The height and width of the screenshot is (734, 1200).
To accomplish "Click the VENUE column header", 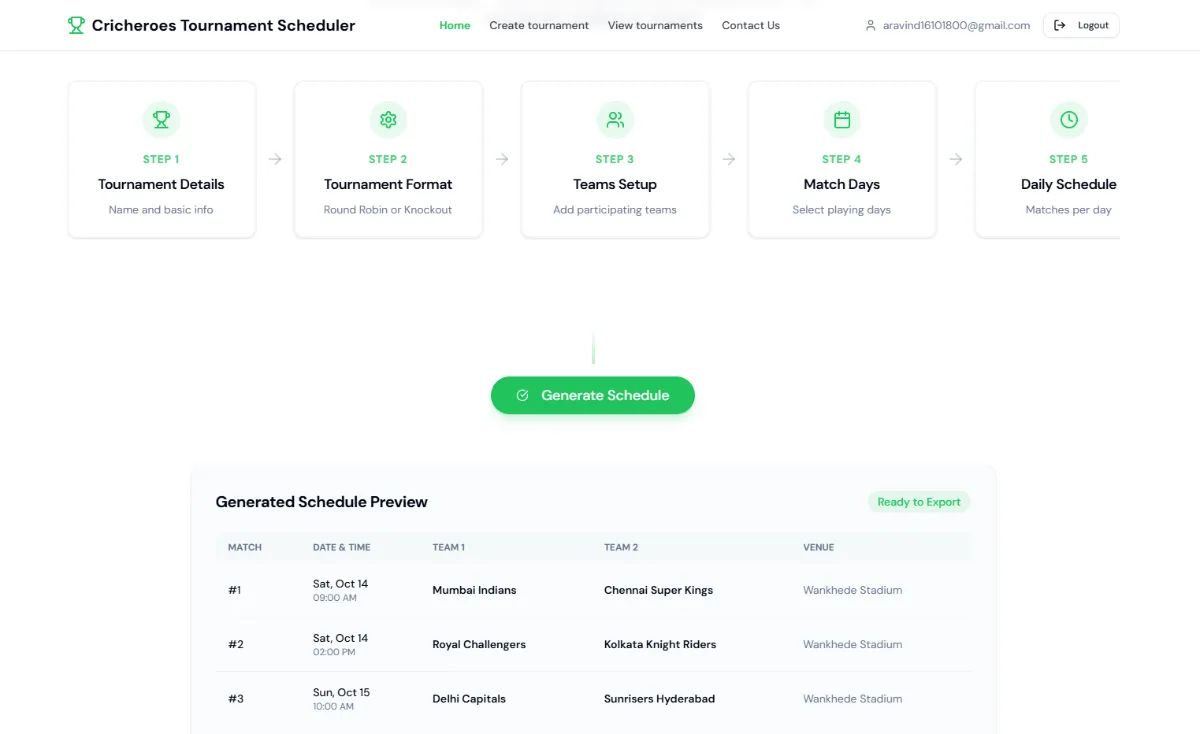I will [819, 547].
